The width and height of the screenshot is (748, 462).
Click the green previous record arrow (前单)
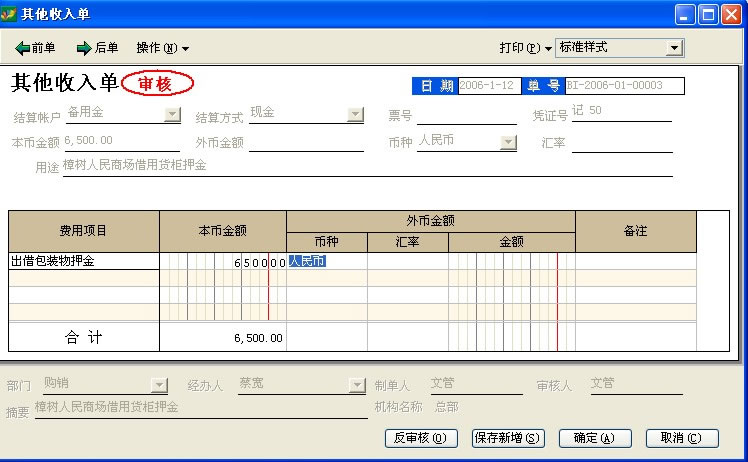click(23, 48)
